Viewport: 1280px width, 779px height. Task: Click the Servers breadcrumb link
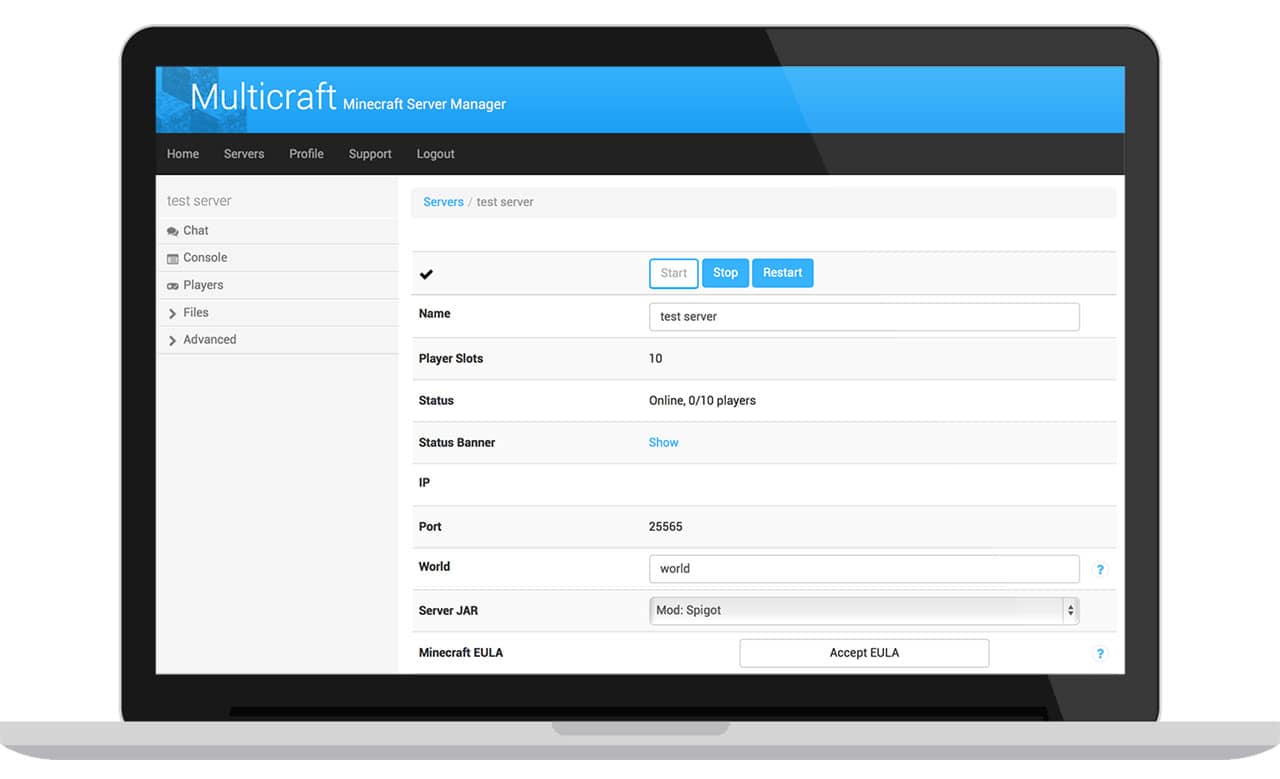[x=443, y=202]
